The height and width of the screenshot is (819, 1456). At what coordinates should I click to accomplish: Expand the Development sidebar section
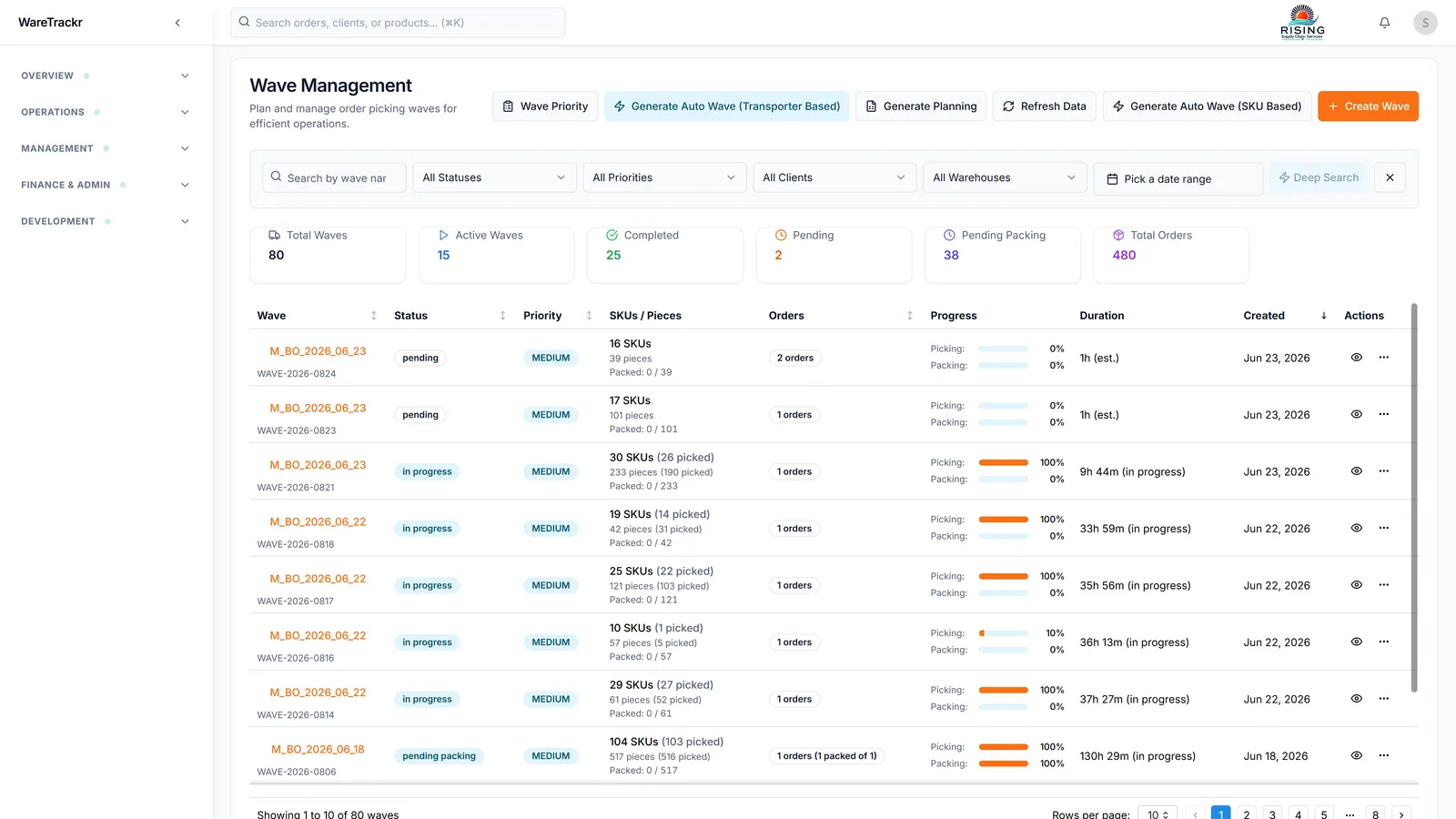click(105, 221)
